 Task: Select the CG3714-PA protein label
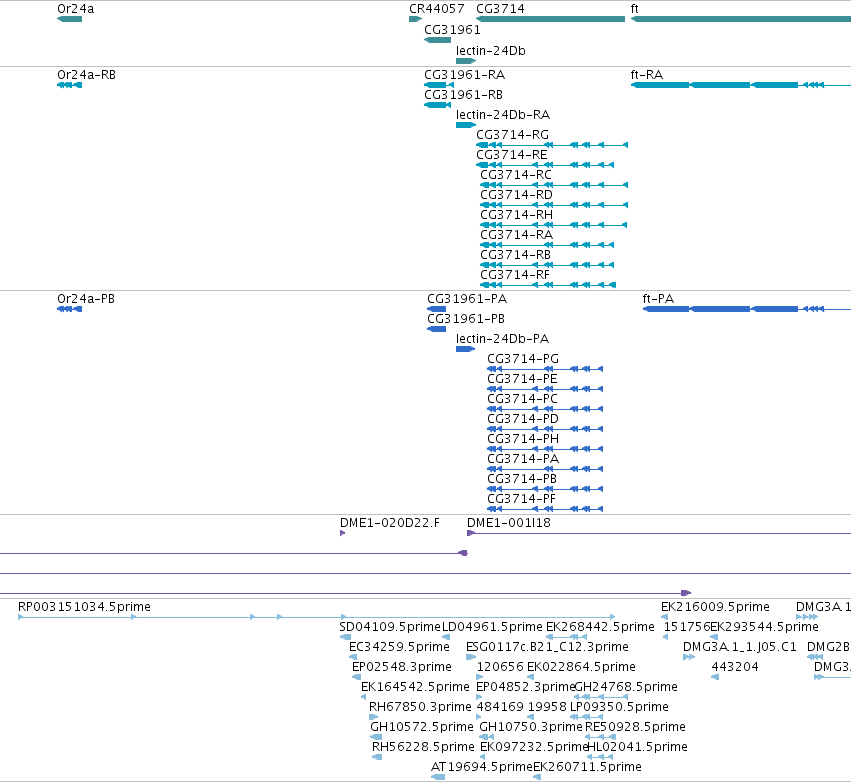pyautogui.click(x=523, y=459)
